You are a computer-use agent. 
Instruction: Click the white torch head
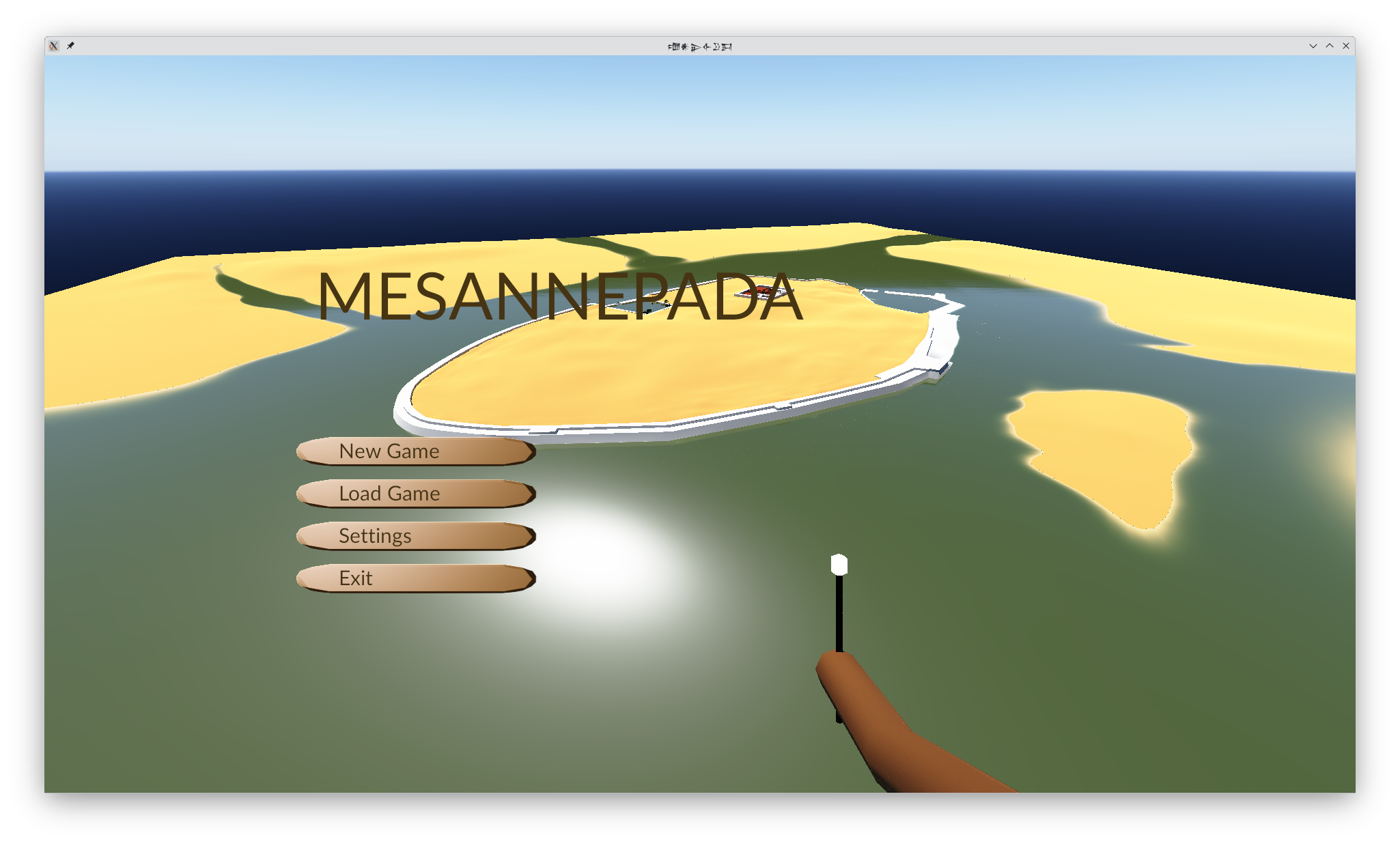[839, 565]
